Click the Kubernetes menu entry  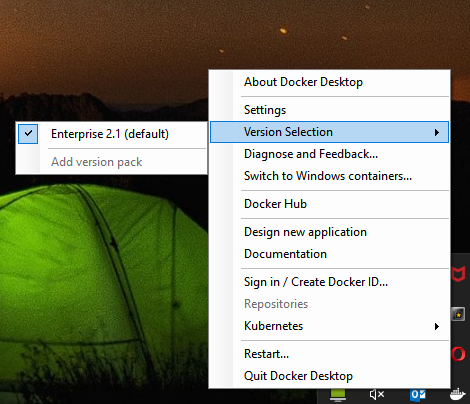(x=329, y=326)
